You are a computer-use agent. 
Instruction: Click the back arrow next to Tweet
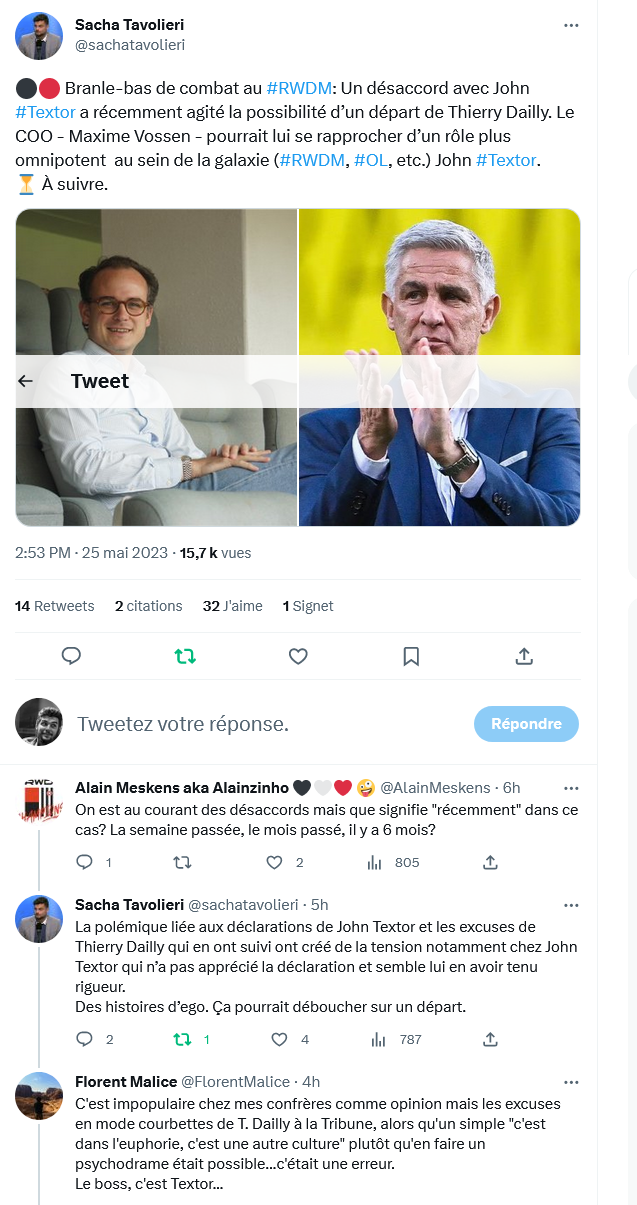click(26, 381)
